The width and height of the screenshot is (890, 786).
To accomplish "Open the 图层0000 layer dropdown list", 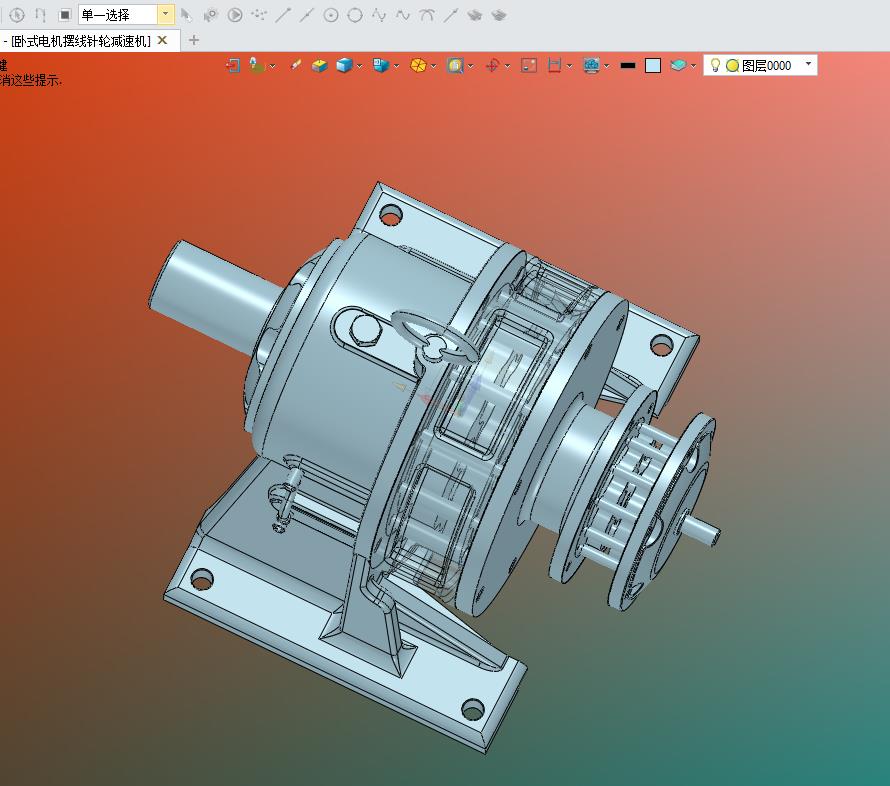I will [x=808, y=64].
